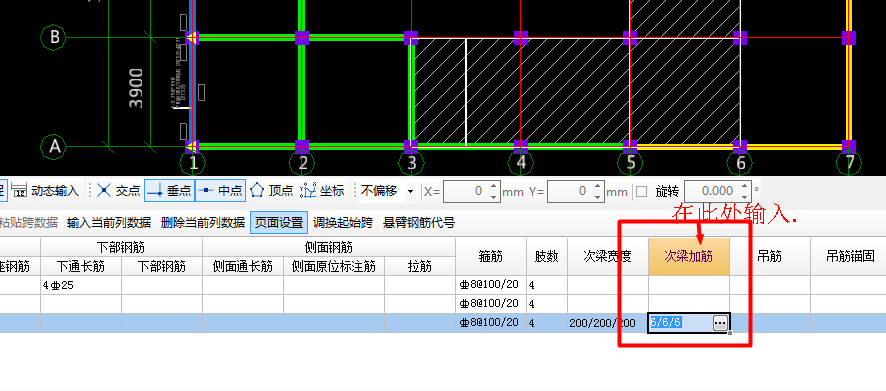
Task: Click the rotation angle field showing 0.000
Action: (x=711, y=192)
